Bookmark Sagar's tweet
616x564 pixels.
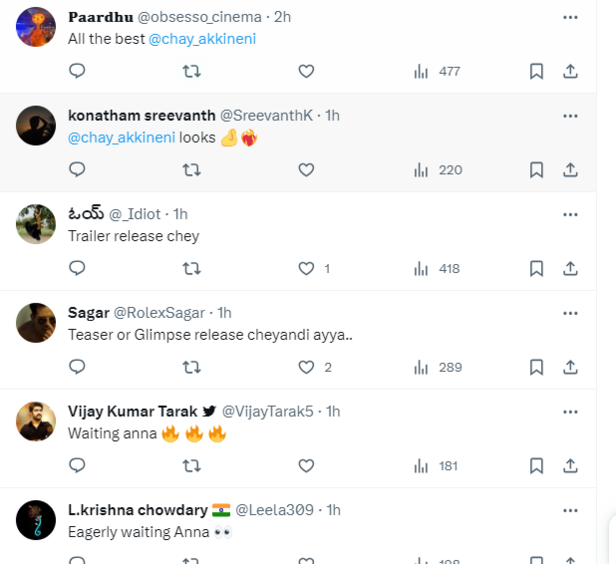[x=536, y=367]
